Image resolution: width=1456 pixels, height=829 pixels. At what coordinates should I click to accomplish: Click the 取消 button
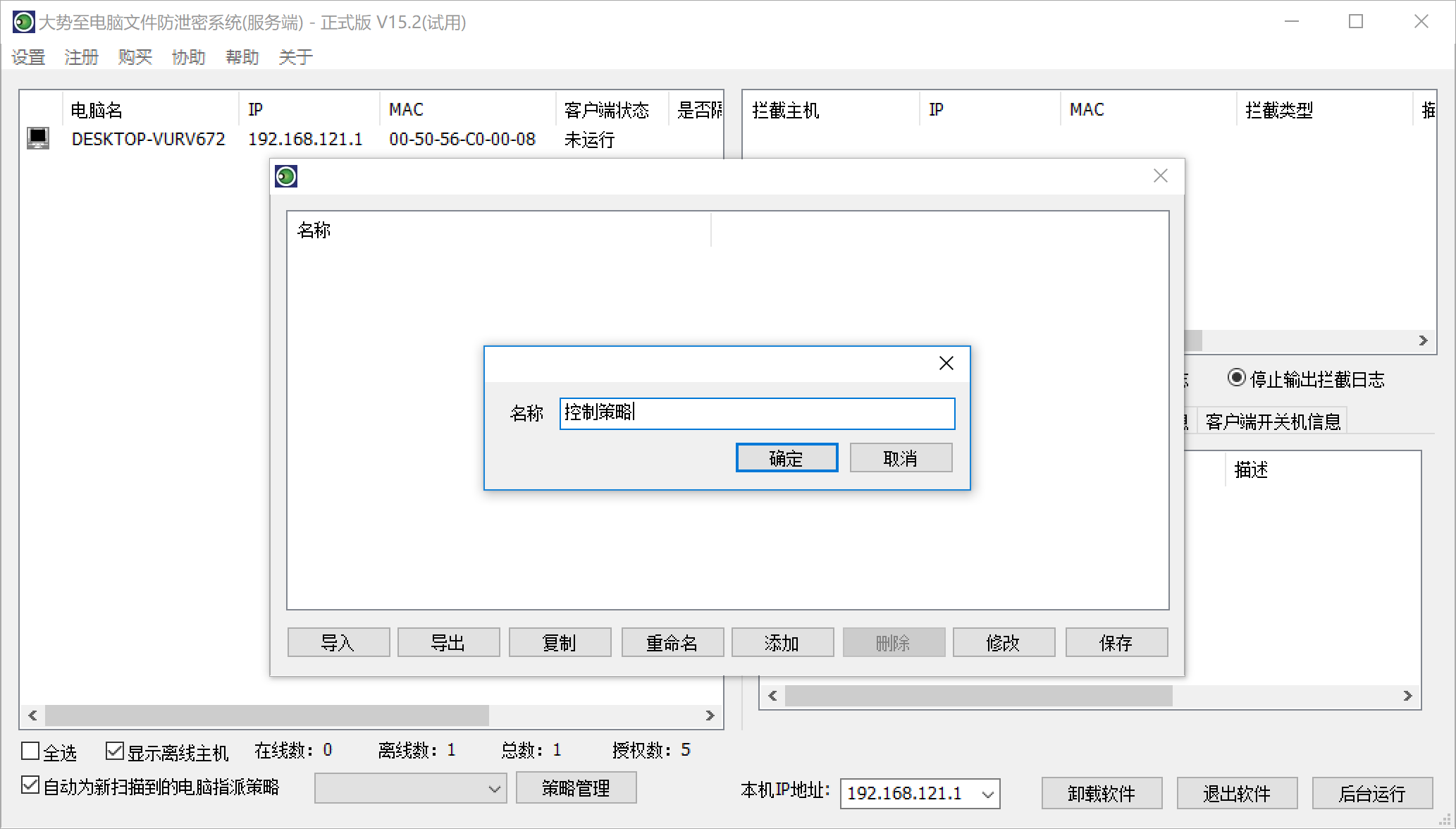pos(900,458)
